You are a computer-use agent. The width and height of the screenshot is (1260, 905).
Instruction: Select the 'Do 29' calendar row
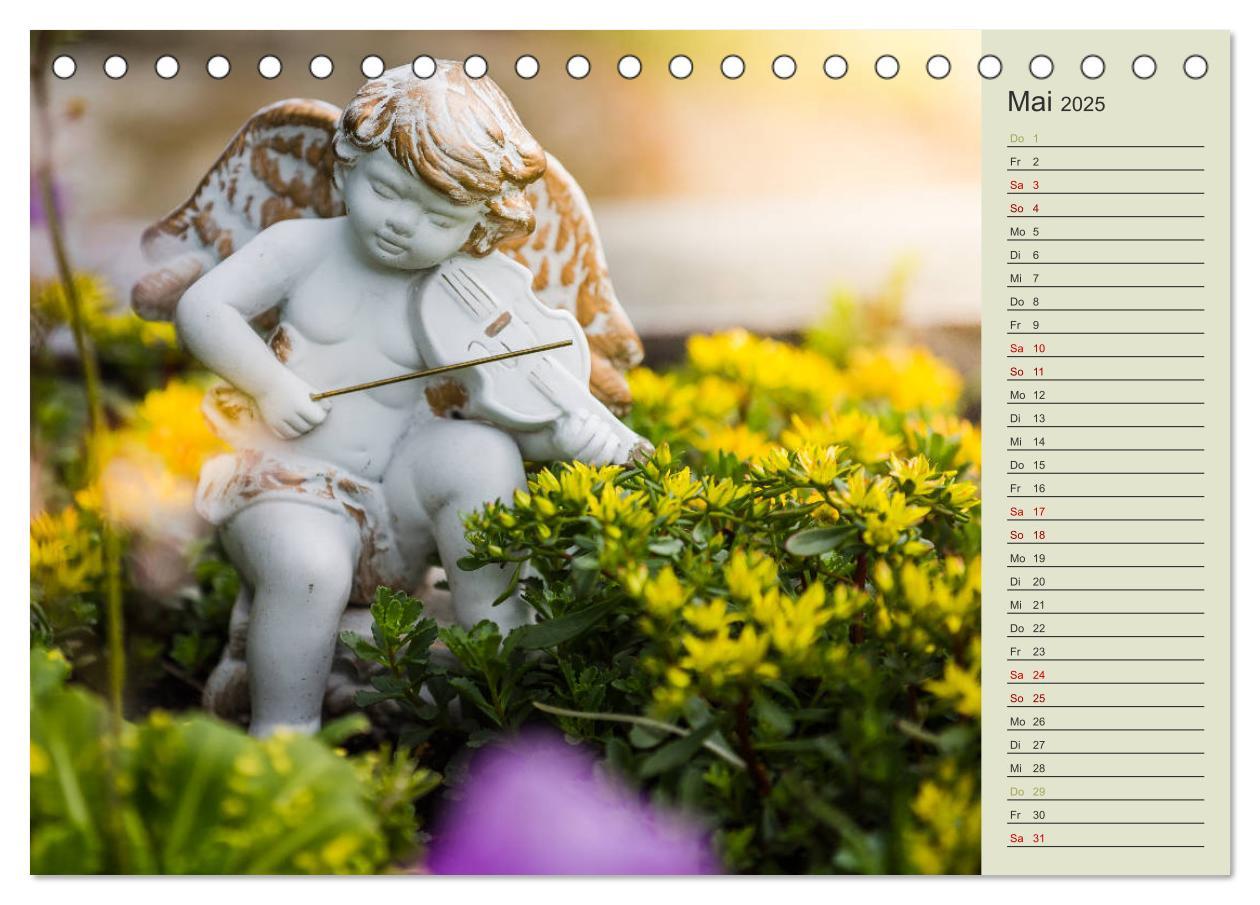1105,791
